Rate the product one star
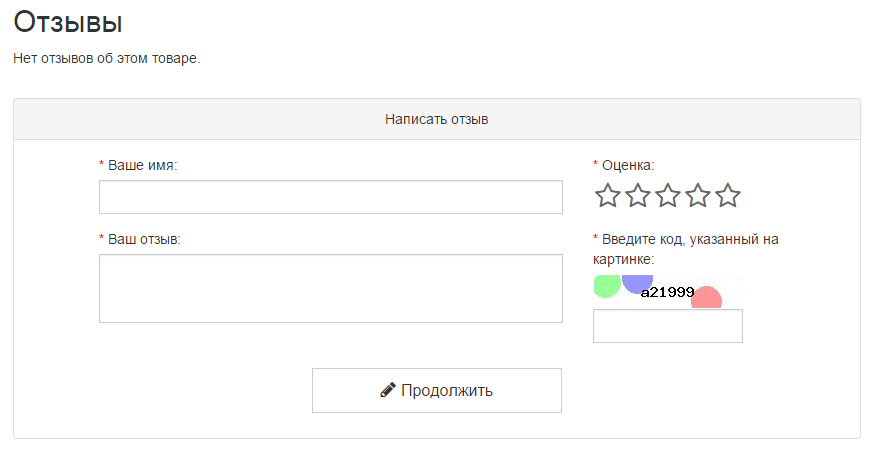 coord(607,196)
